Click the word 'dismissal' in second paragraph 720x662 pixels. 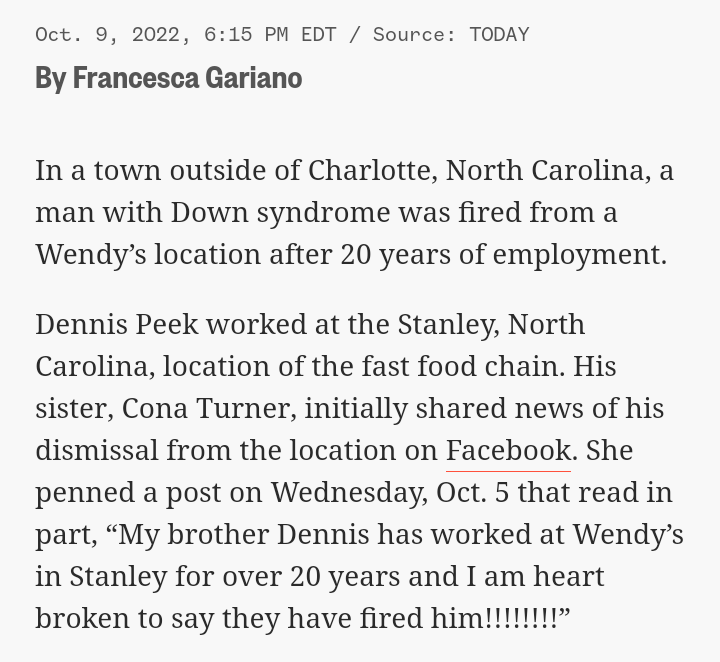point(96,451)
